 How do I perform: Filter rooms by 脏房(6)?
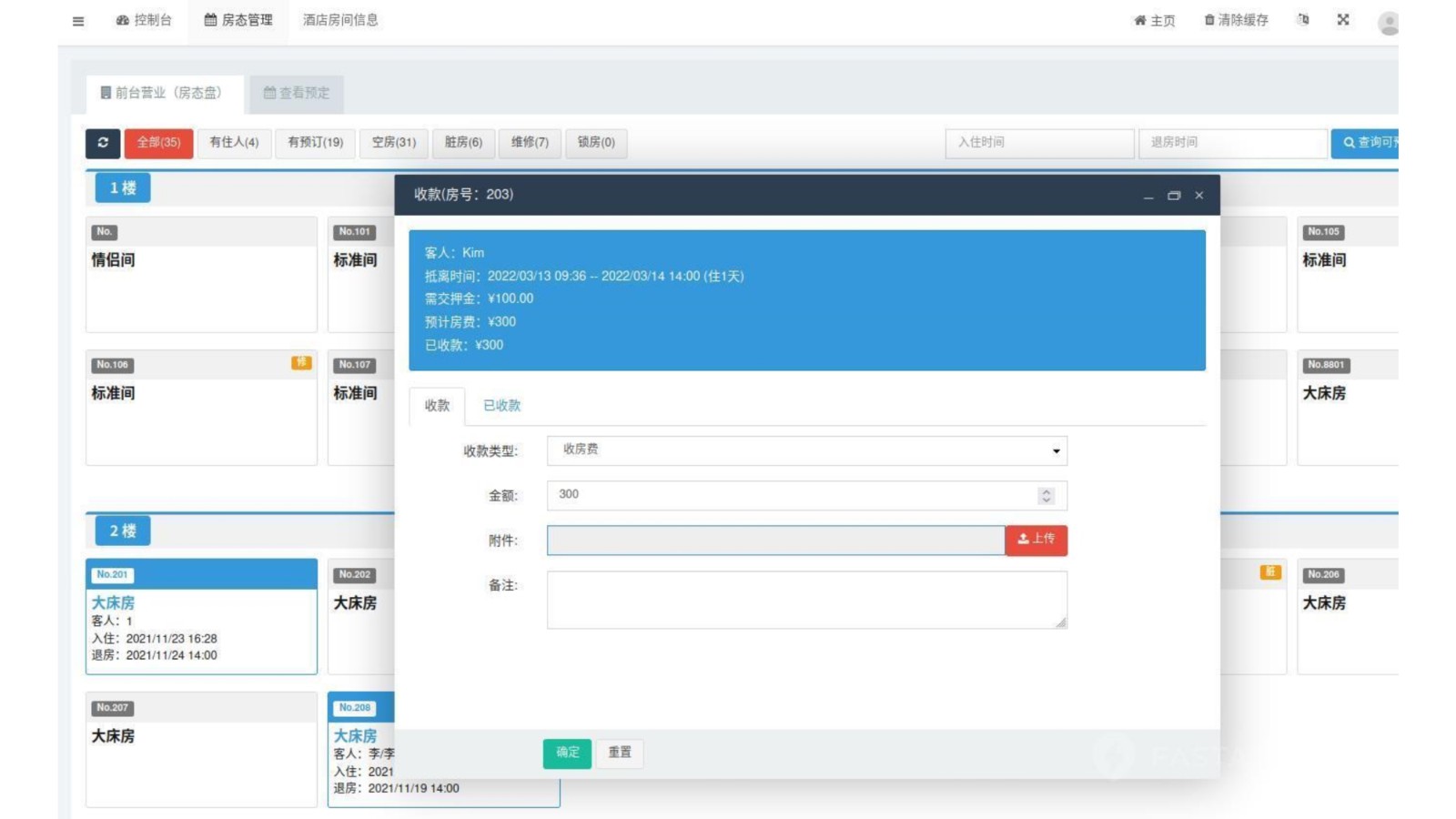pos(463,143)
